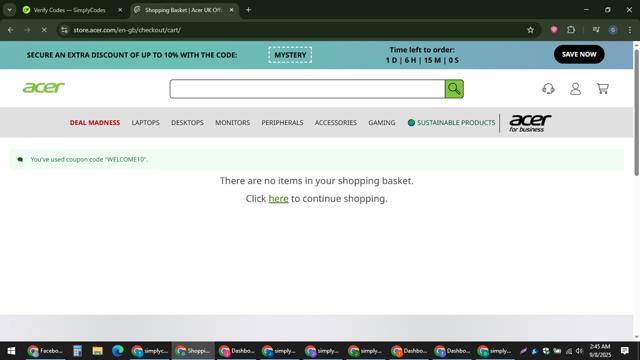The height and width of the screenshot is (360, 640).
Task: Open the DEAL MADNESS menu
Action: point(95,122)
